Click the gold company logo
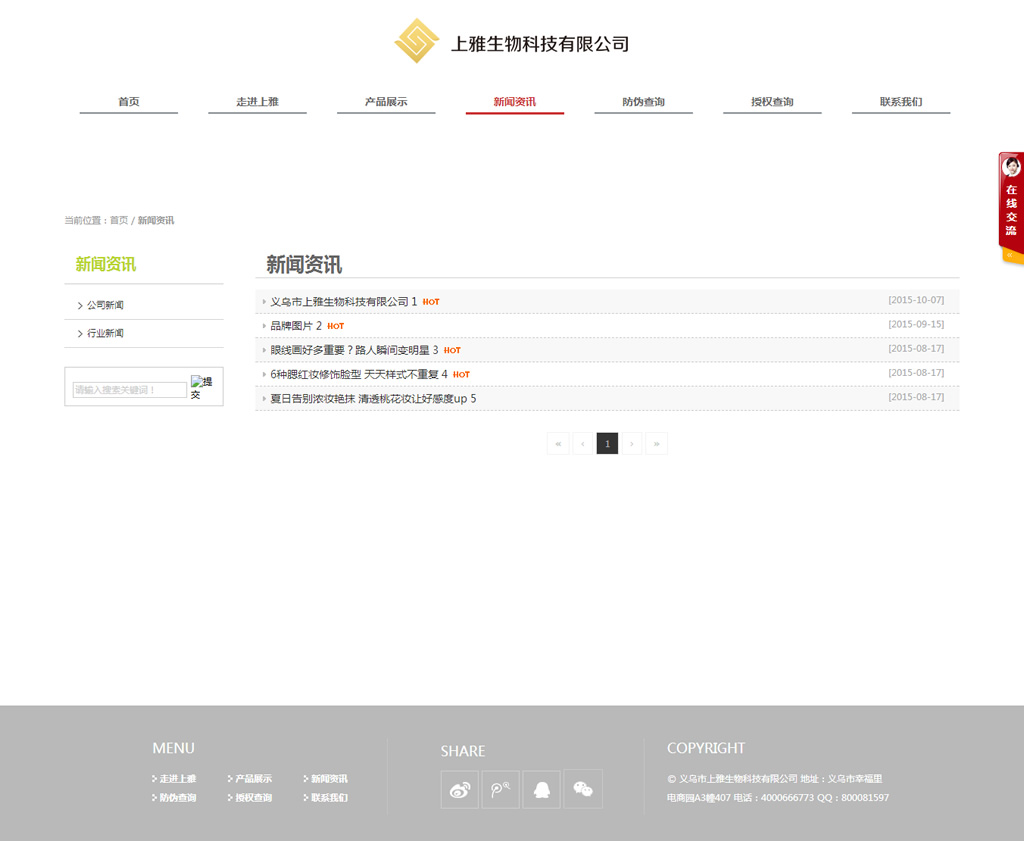This screenshot has height=841, width=1024. tap(417, 41)
